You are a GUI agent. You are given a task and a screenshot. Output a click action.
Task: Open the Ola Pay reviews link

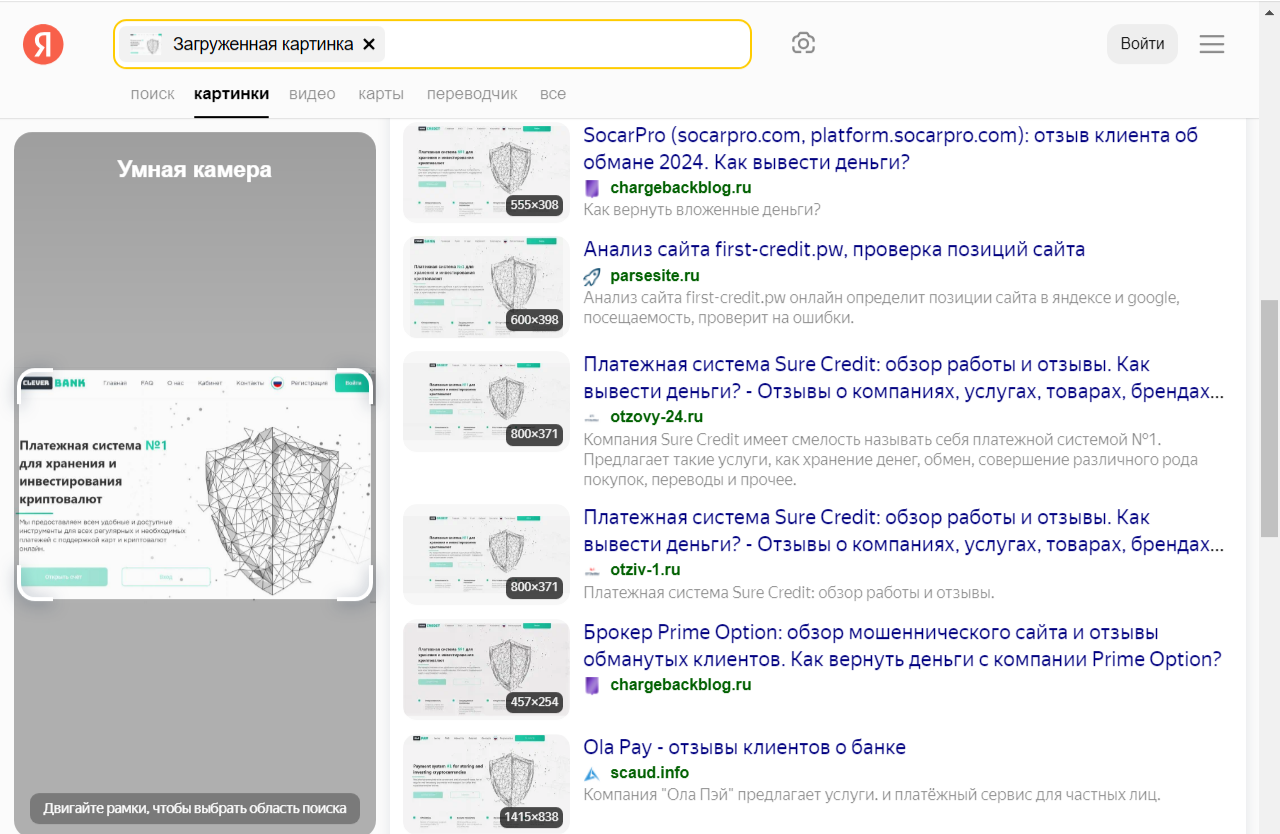744,747
